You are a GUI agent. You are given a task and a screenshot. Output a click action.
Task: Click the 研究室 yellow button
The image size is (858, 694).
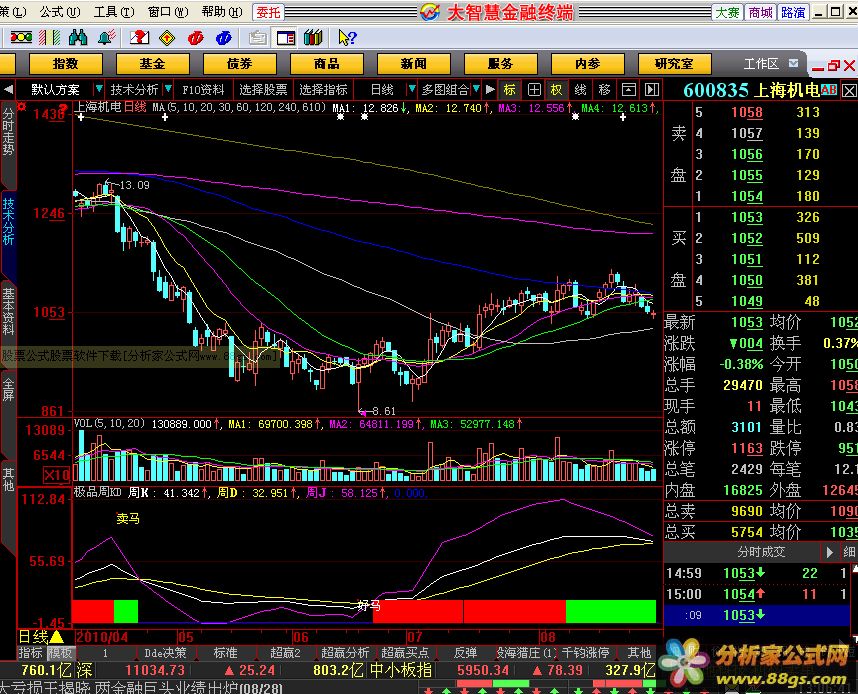click(674, 63)
